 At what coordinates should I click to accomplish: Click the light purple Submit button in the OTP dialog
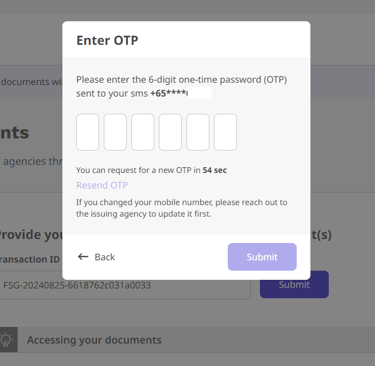tap(262, 257)
